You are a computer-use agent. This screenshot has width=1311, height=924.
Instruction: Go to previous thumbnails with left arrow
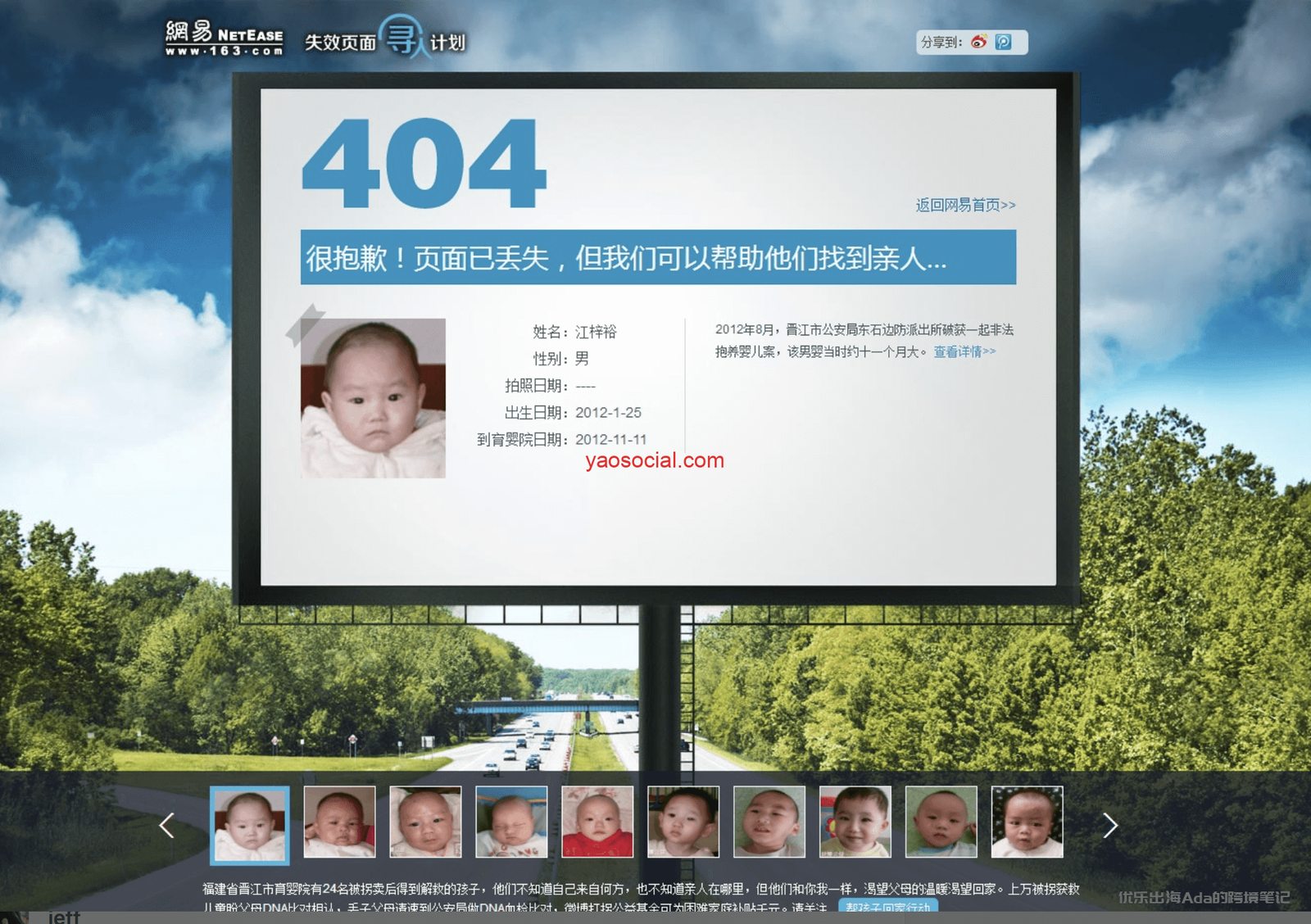pyautogui.click(x=167, y=825)
